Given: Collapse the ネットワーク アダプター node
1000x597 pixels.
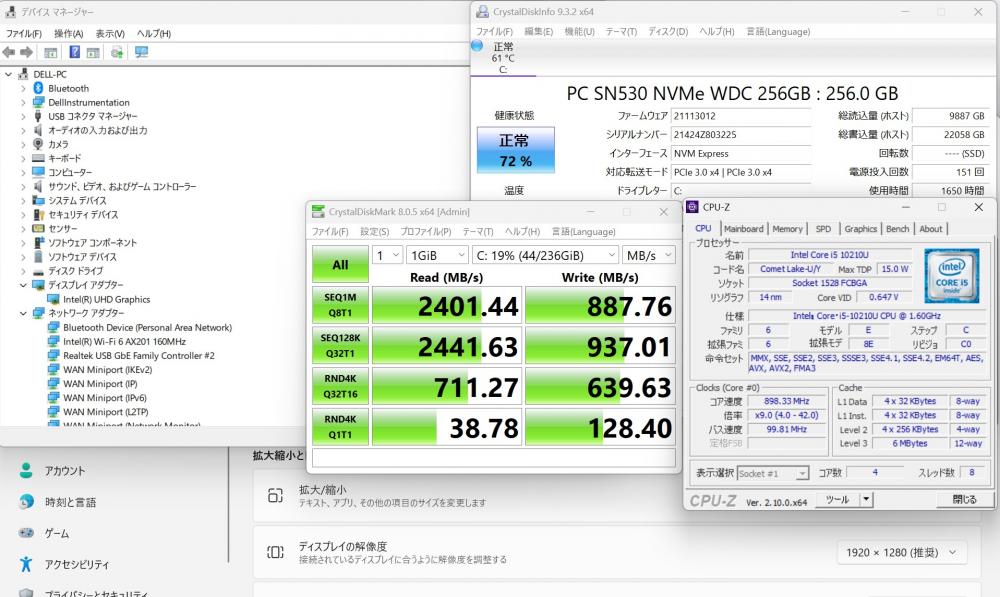Looking at the screenshot, I should point(23,313).
